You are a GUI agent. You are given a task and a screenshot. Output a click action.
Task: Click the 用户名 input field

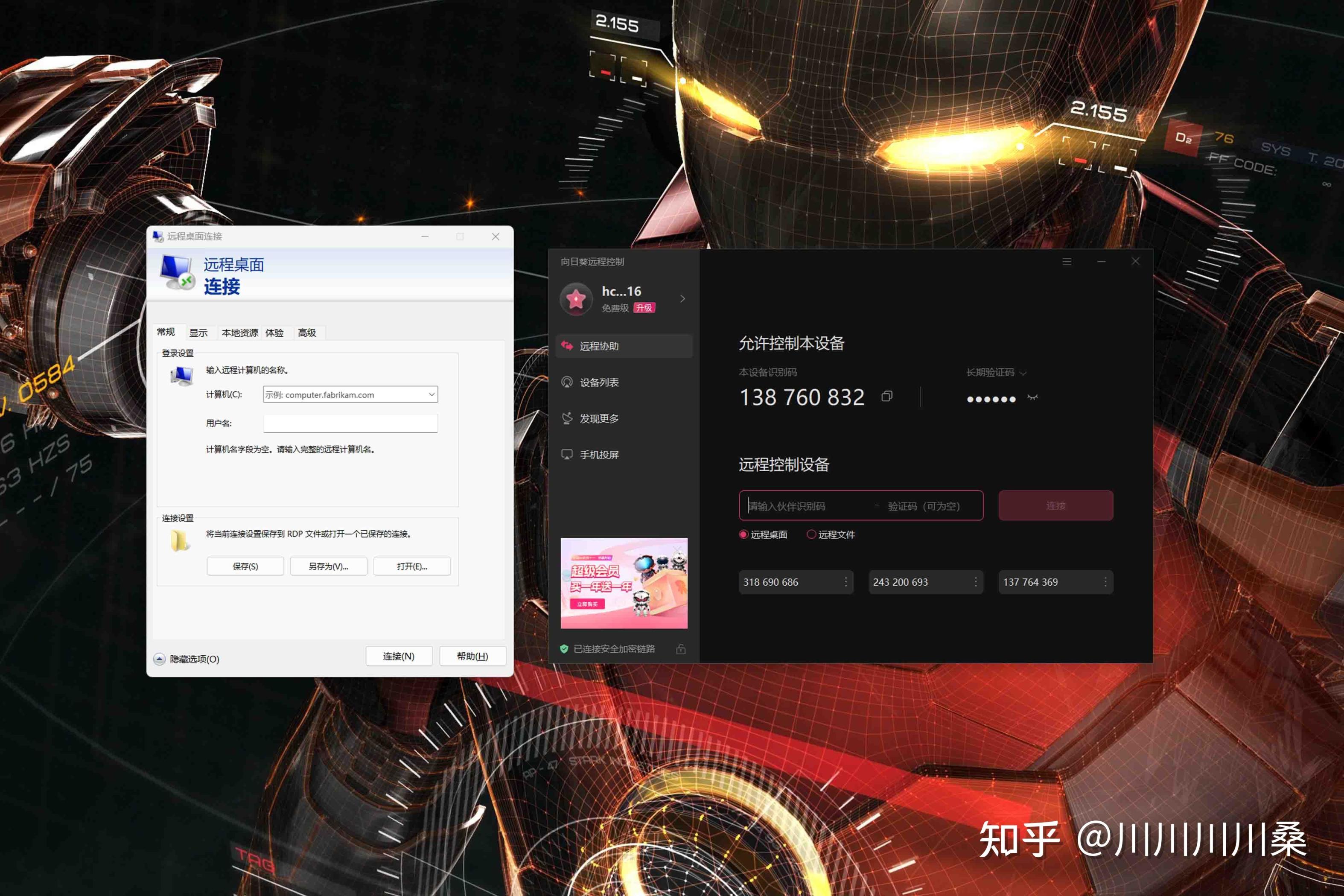[x=350, y=423]
